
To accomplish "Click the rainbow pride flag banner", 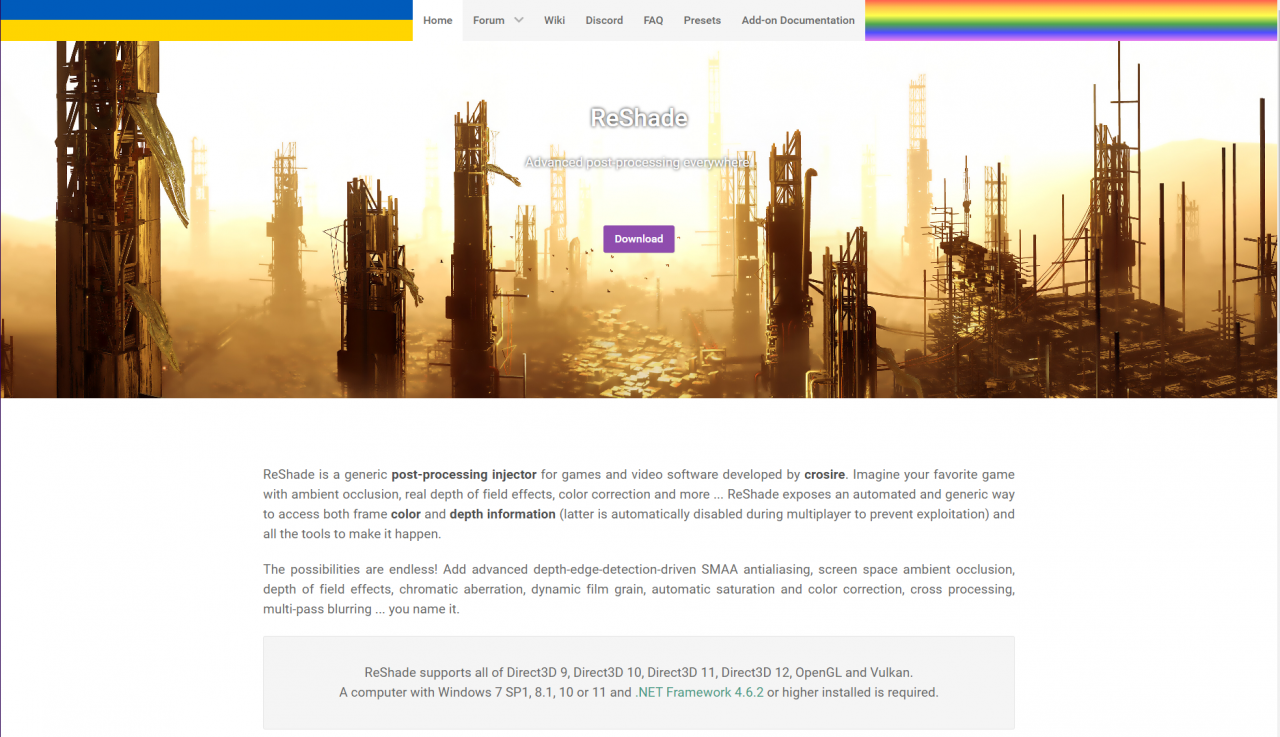I will coord(1071,20).
